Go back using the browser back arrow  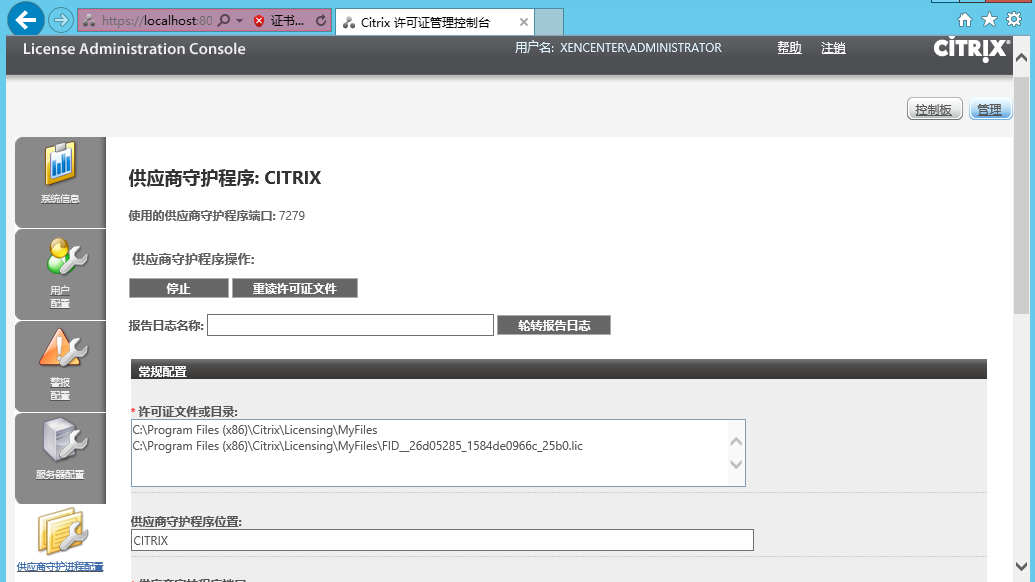[26, 20]
